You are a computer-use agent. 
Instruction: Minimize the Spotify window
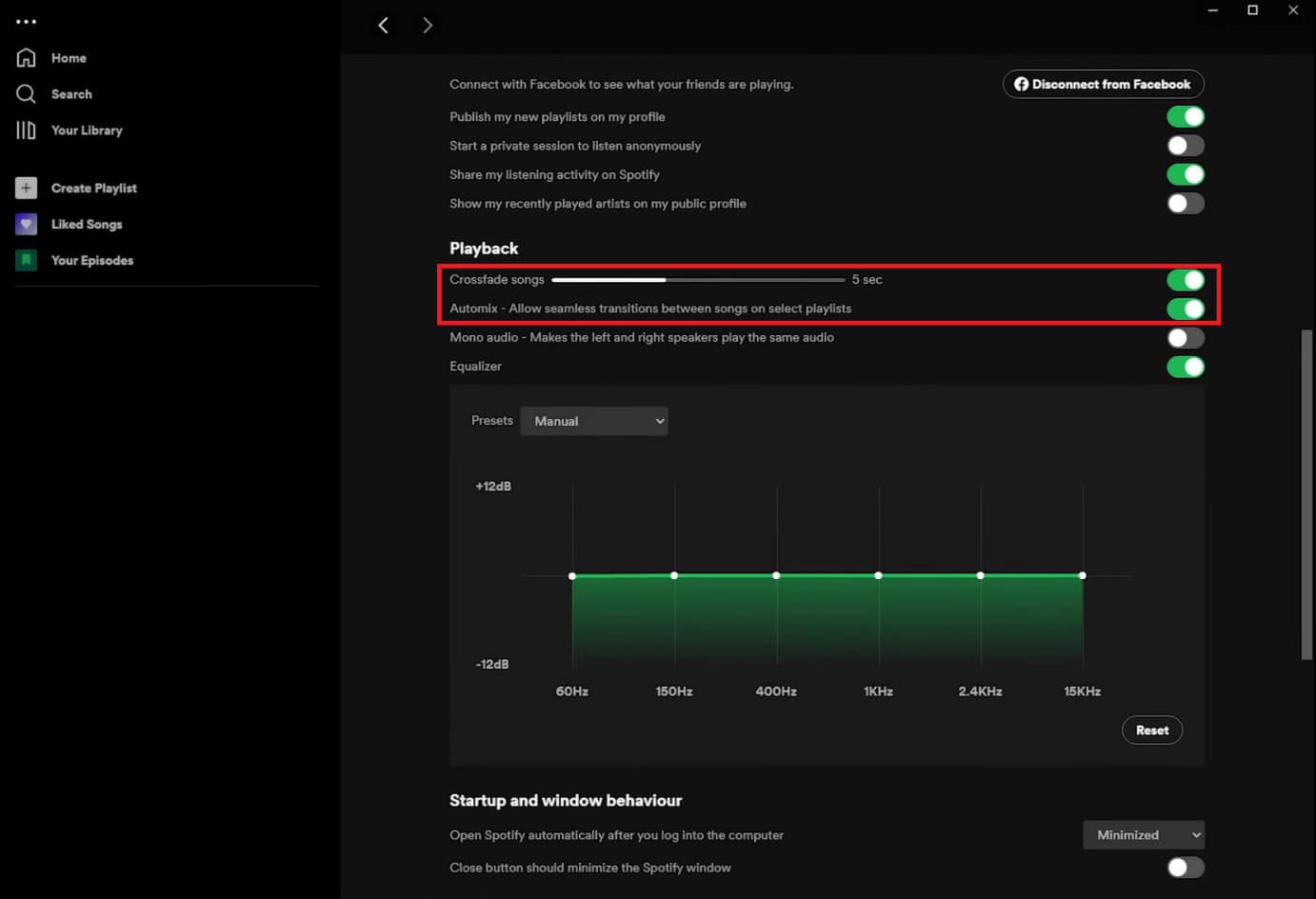tap(1213, 10)
